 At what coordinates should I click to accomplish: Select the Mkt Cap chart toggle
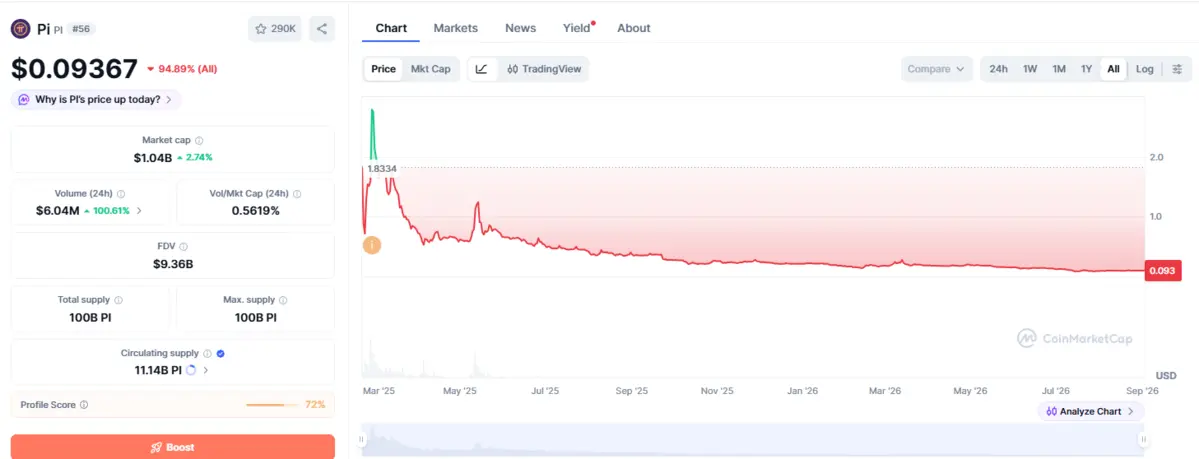click(431, 69)
